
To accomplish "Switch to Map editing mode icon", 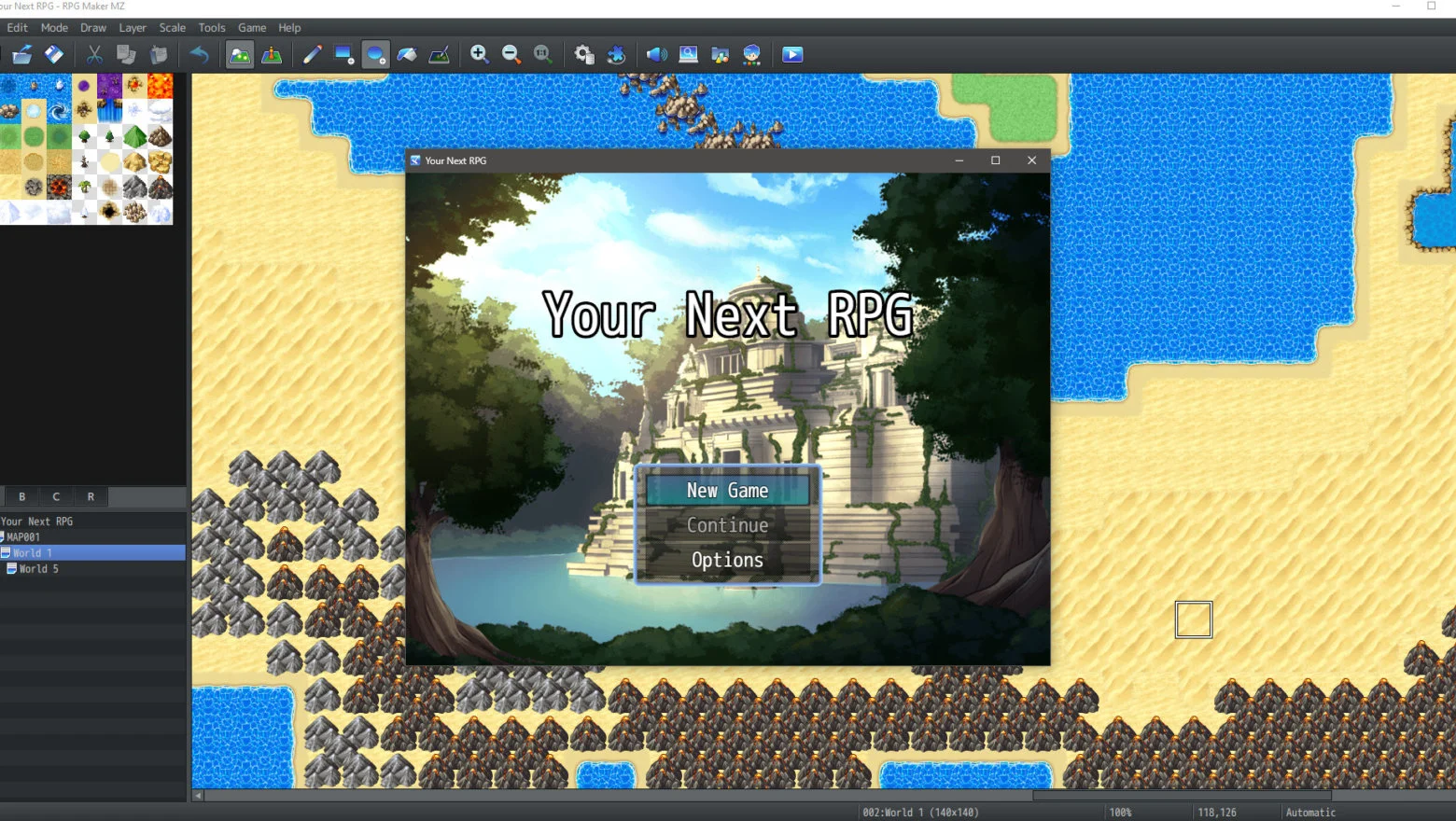I will (x=240, y=54).
